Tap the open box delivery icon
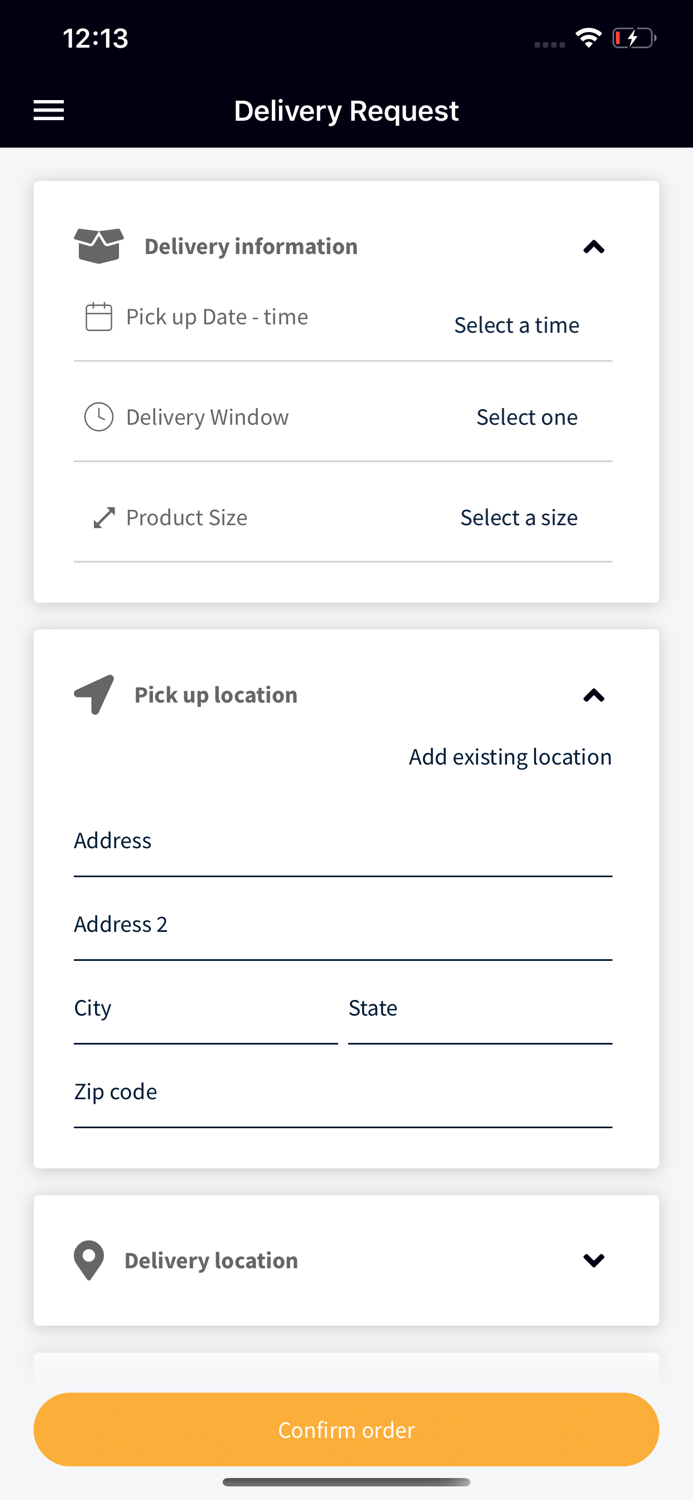Screen dimensions: 693x1500 pos(99,246)
